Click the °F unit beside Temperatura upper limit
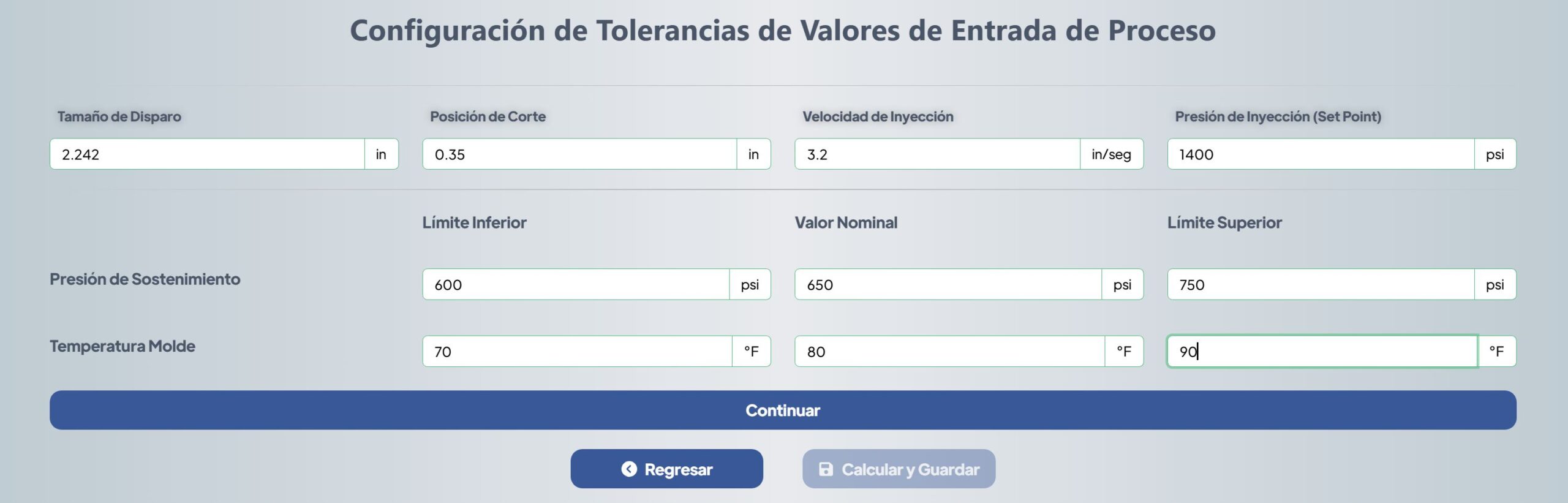Screen dimensions: 1568x503 coord(1496,352)
